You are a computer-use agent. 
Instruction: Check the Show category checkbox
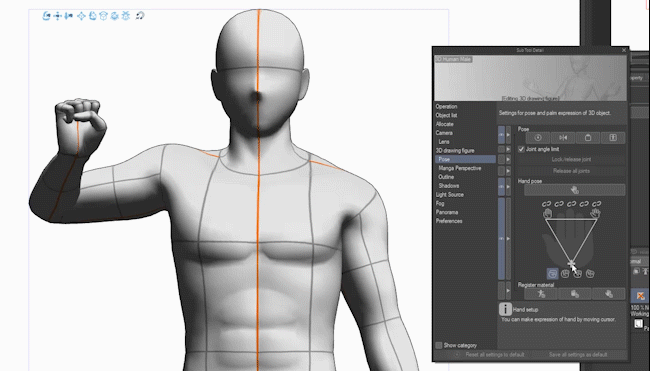[x=439, y=345]
